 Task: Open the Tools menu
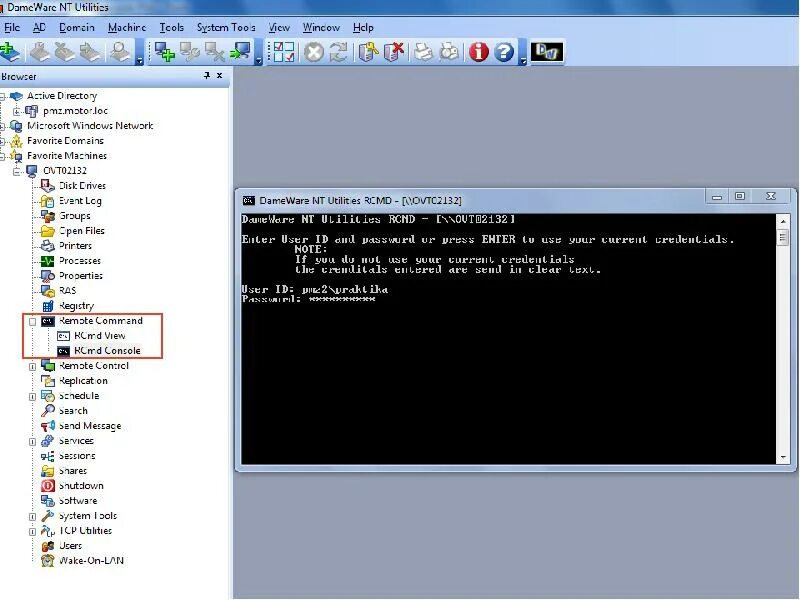pos(171,28)
